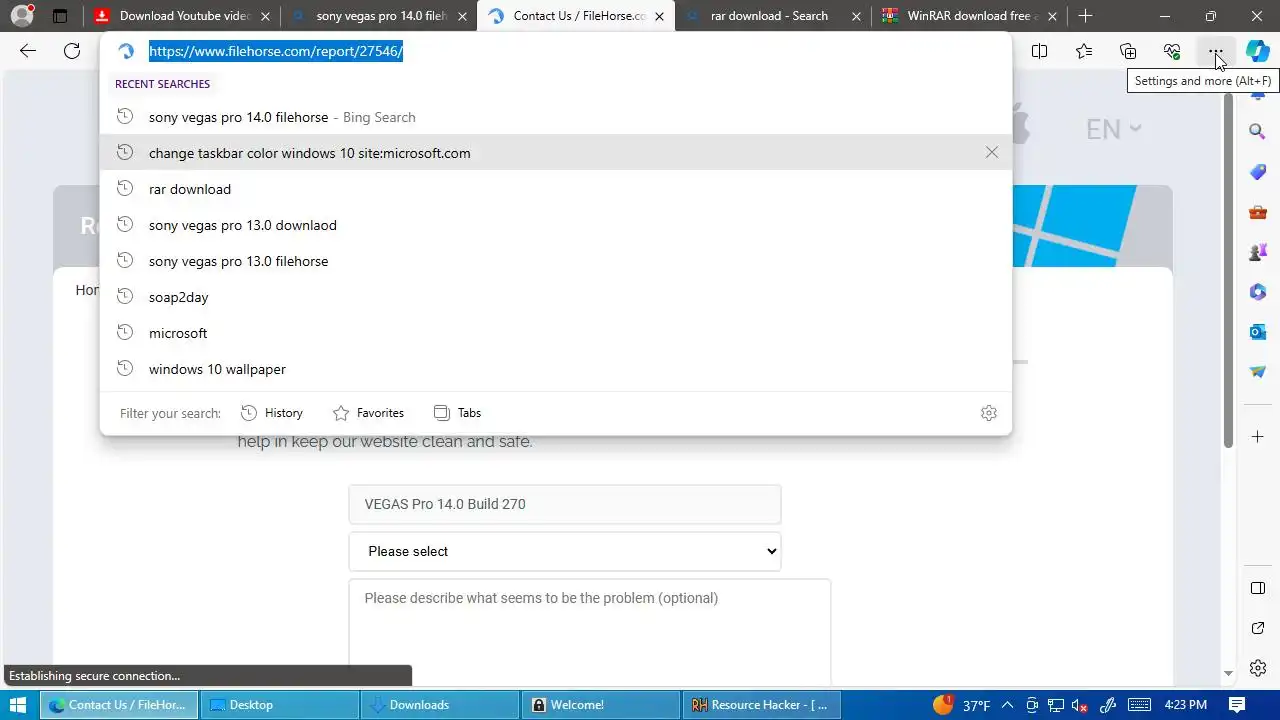Open the Windows Start menu

point(18,705)
